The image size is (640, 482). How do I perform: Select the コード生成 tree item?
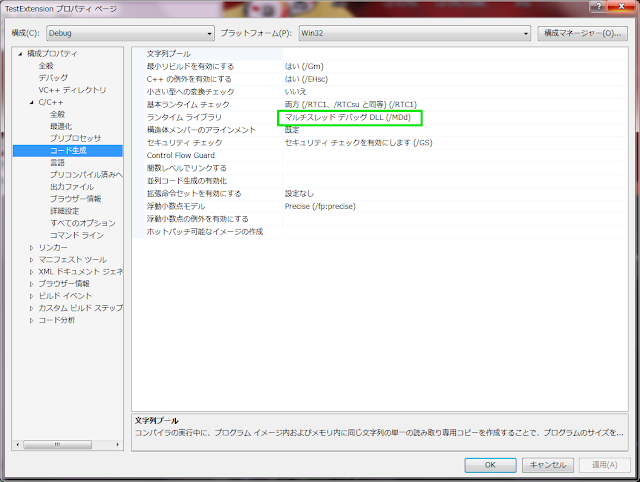[68, 151]
